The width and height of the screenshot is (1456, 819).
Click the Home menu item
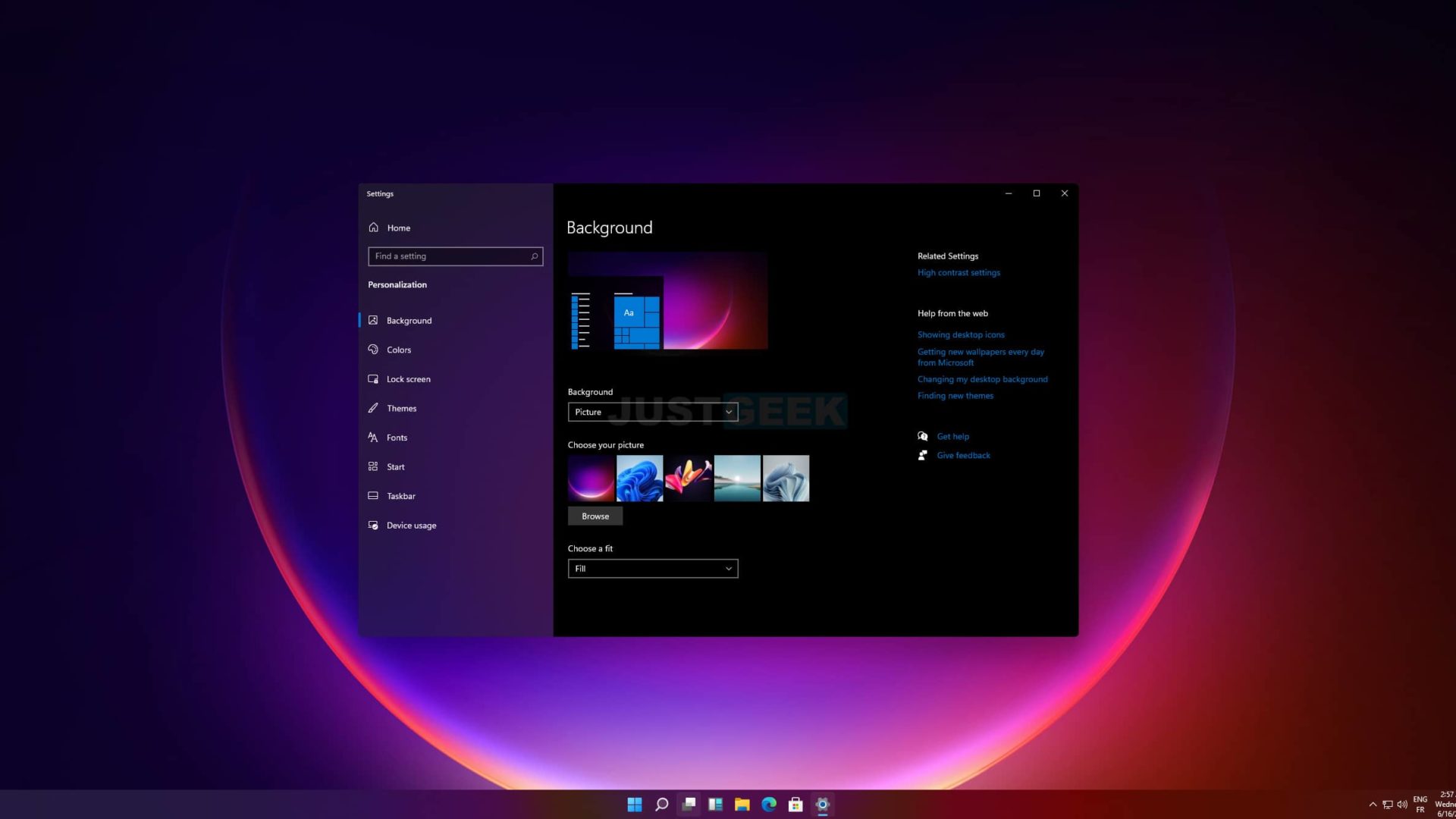tap(399, 228)
